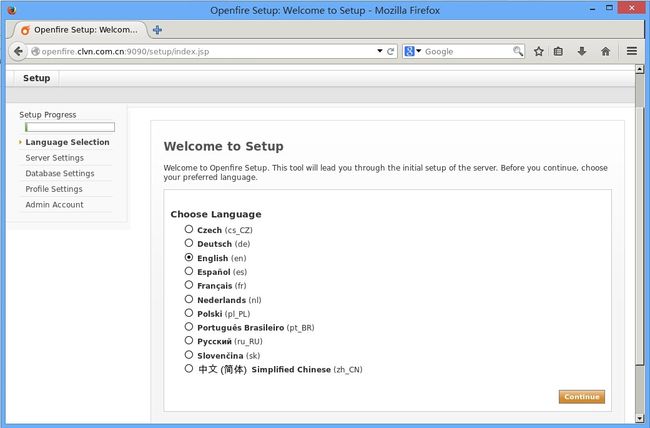This screenshot has width=650, height=428.
Task: Select Русский (ru_RU) radio button
Action: [x=189, y=340]
